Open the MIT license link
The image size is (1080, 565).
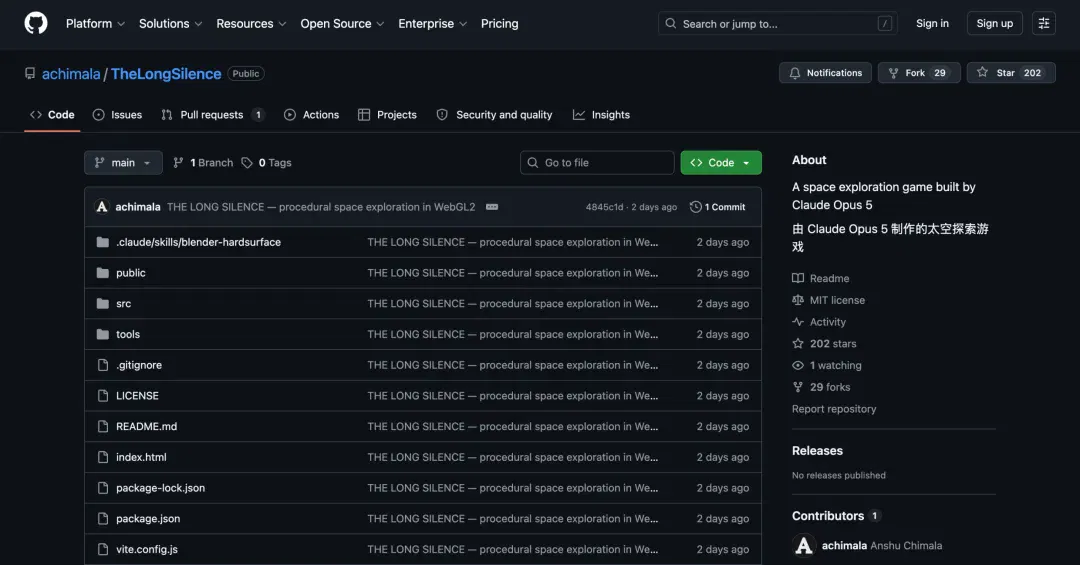pyautogui.click(x=829, y=300)
